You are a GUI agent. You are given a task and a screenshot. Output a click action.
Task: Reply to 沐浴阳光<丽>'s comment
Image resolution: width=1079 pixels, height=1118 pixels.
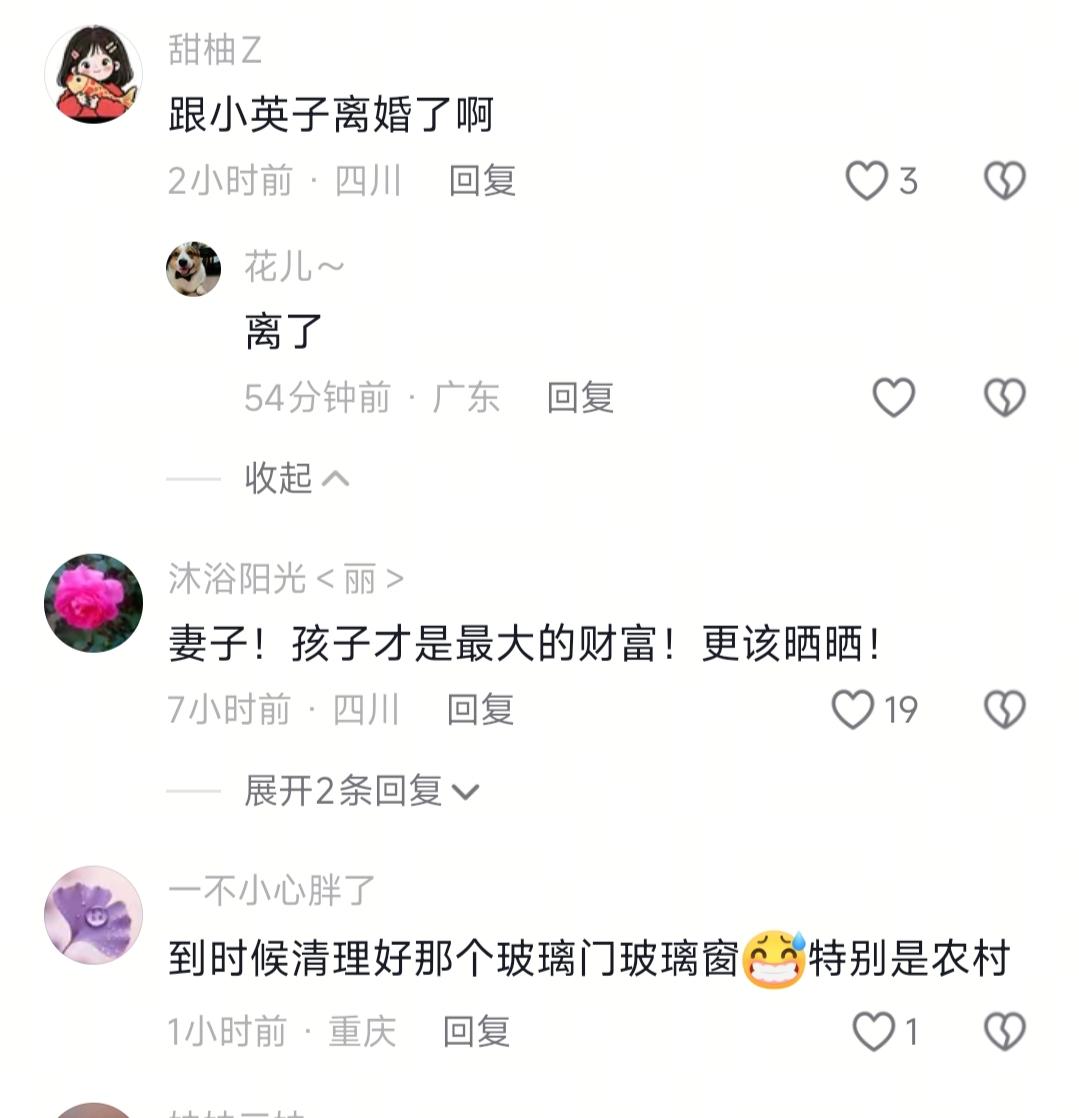[480, 709]
